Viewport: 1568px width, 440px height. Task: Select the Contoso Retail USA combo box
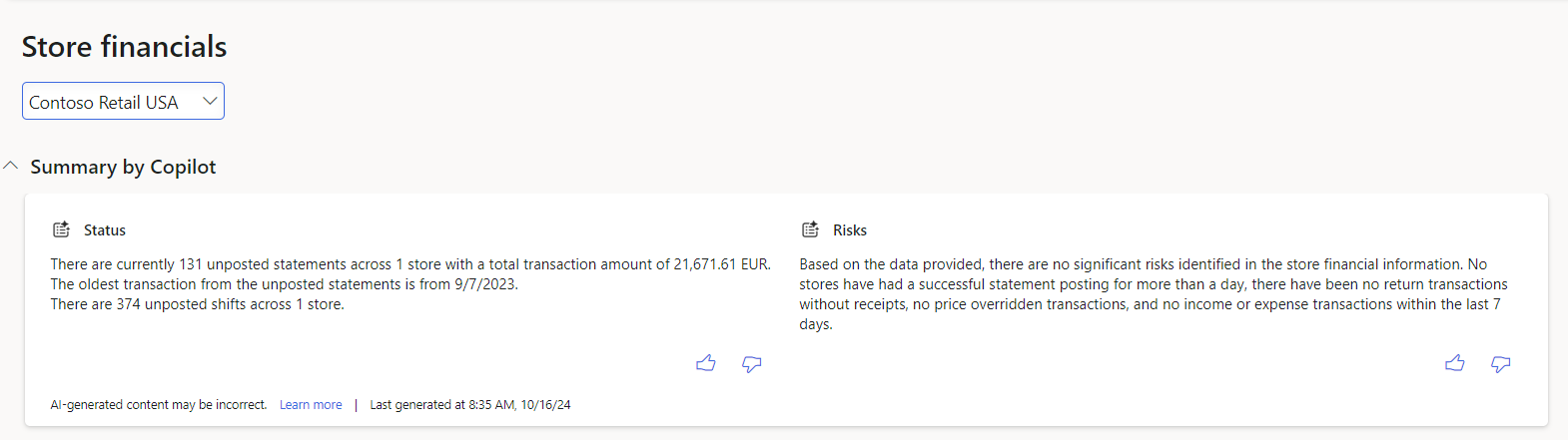[123, 101]
